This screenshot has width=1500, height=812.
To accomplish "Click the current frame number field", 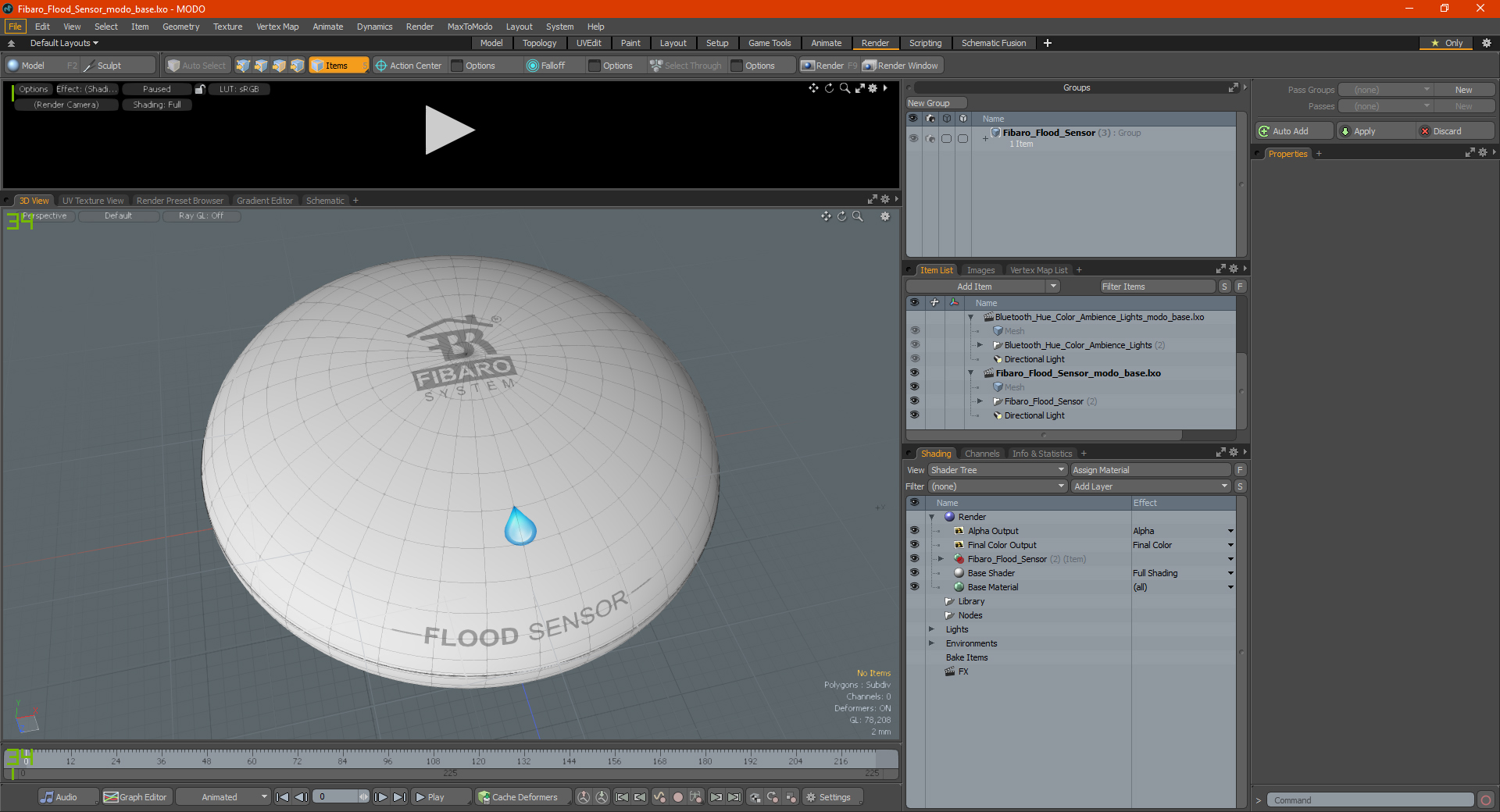I will (336, 797).
